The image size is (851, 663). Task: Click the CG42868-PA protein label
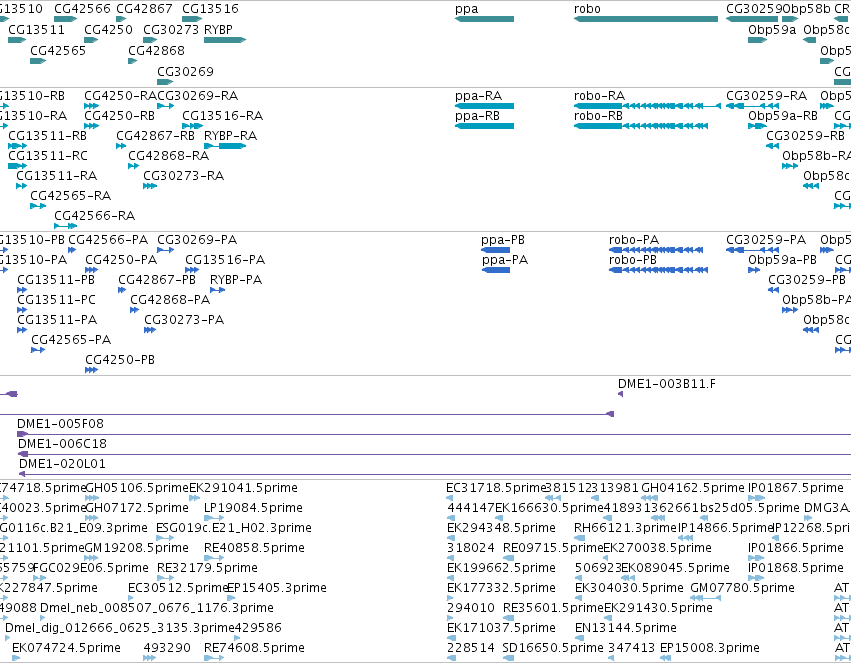coord(170,300)
